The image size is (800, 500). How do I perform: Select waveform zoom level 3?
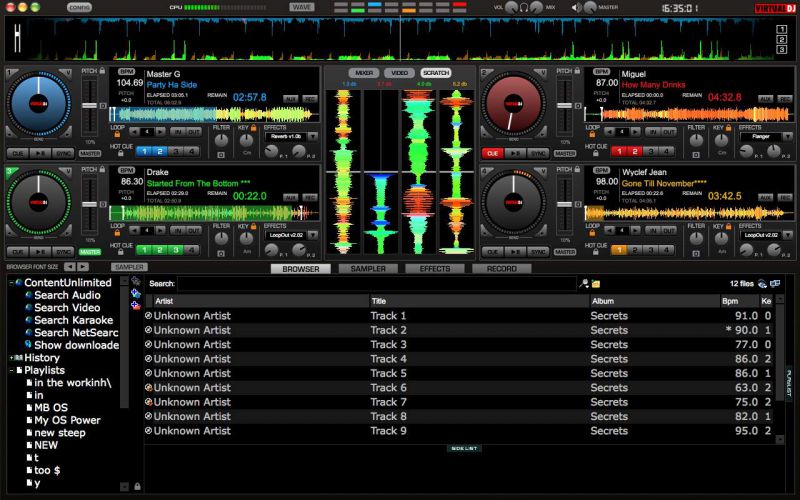(781, 49)
